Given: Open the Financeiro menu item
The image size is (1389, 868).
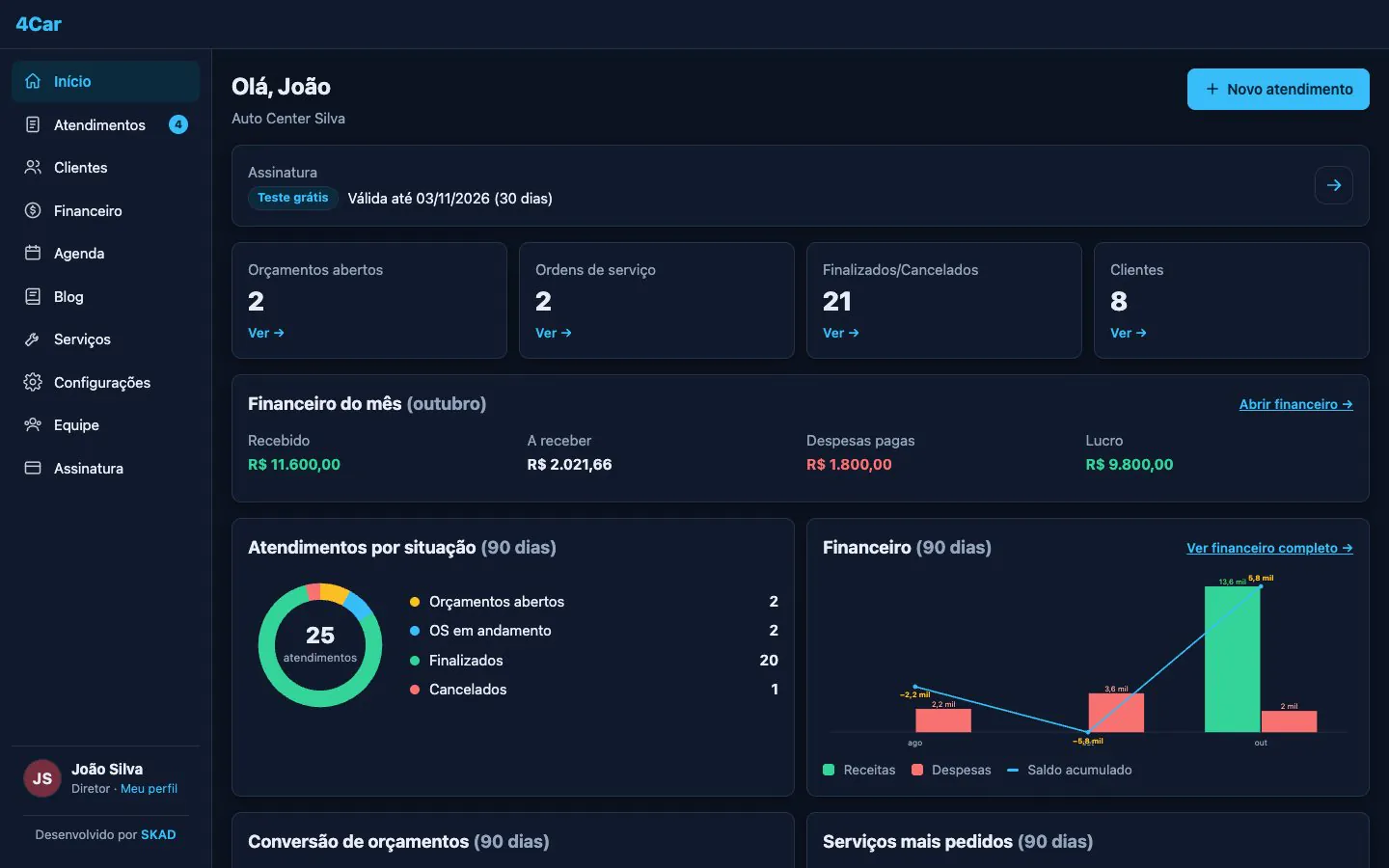Looking at the screenshot, I should click(x=106, y=210).
